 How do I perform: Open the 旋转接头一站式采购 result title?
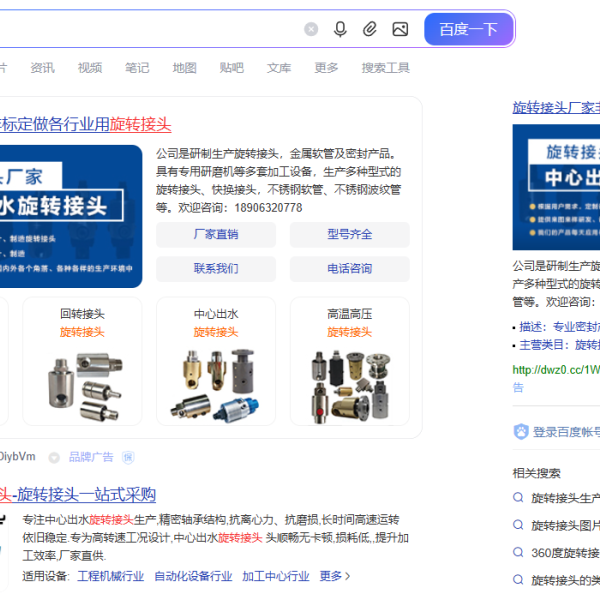point(78,494)
